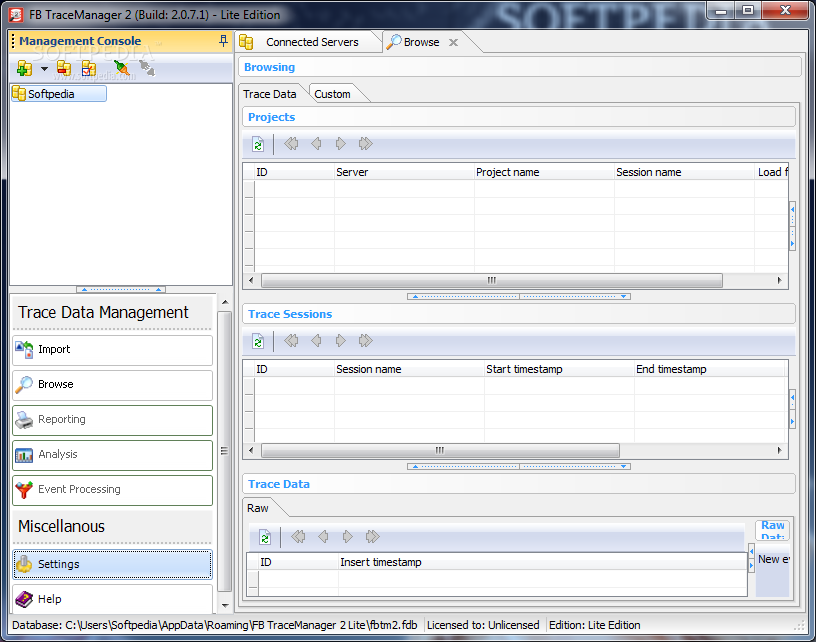The height and width of the screenshot is (642, 816).
Task: Sort Projects grid by Server column
Action: click(x=404, y=172)
